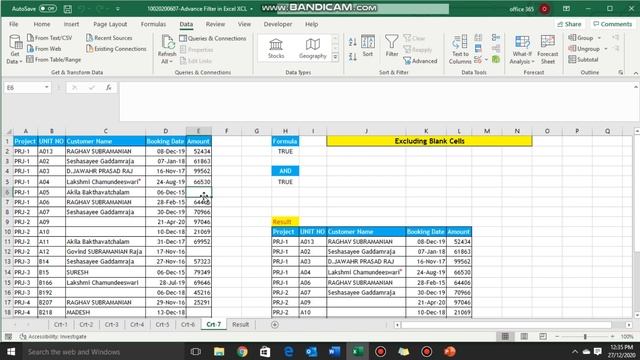640x360 pixels.
Task: Open the Advanced filter dialog
Action: point(420,61)
